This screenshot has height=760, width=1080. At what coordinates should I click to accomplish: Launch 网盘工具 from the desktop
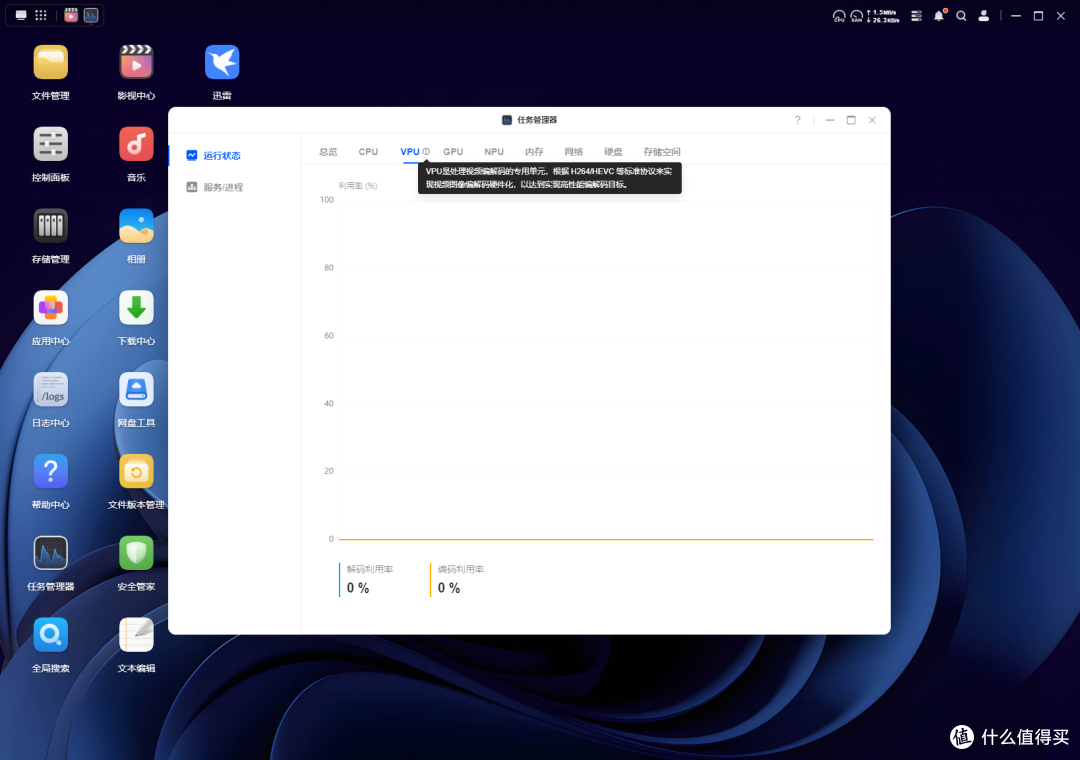pos(136,390)
